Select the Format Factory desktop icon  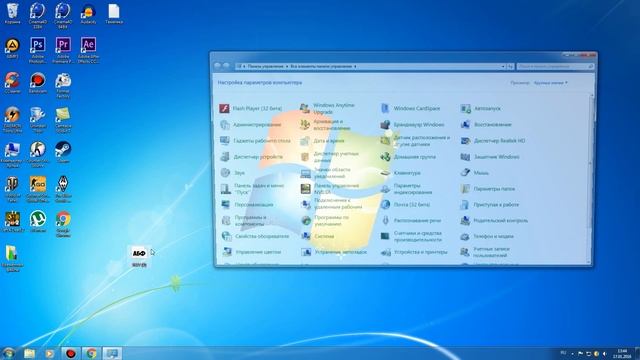(x=63, y=85)
